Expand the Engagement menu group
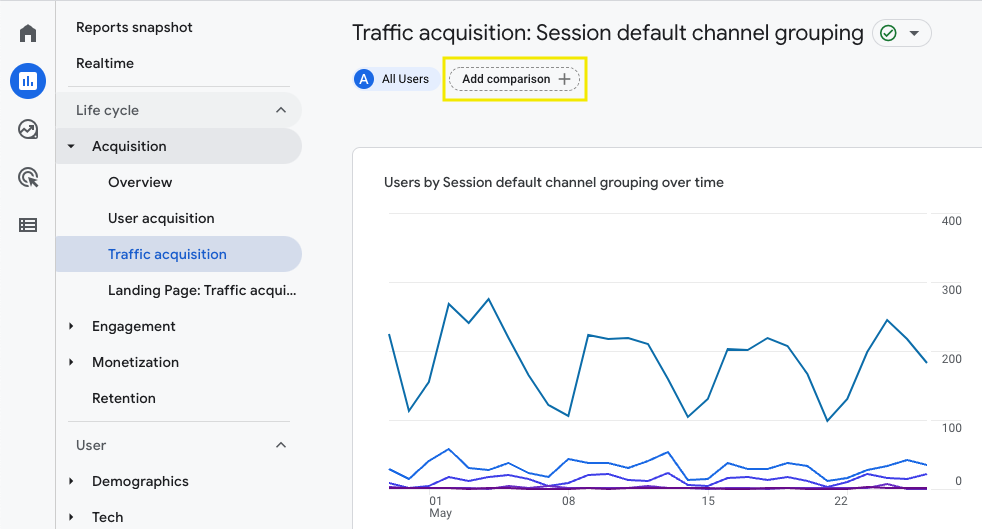 (x=71, y=326)
